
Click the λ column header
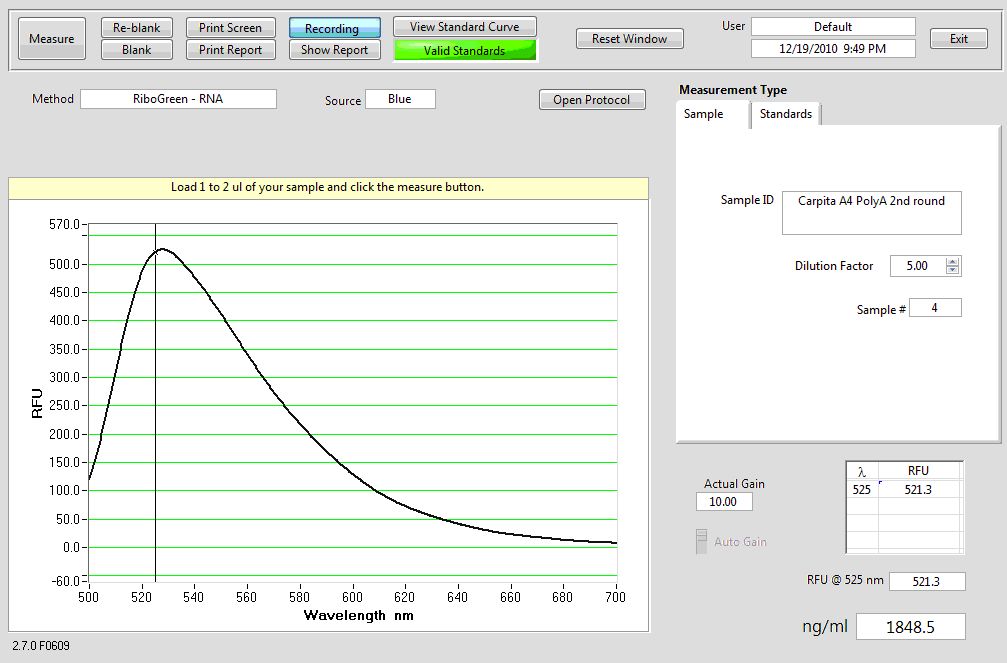point(862,472)
